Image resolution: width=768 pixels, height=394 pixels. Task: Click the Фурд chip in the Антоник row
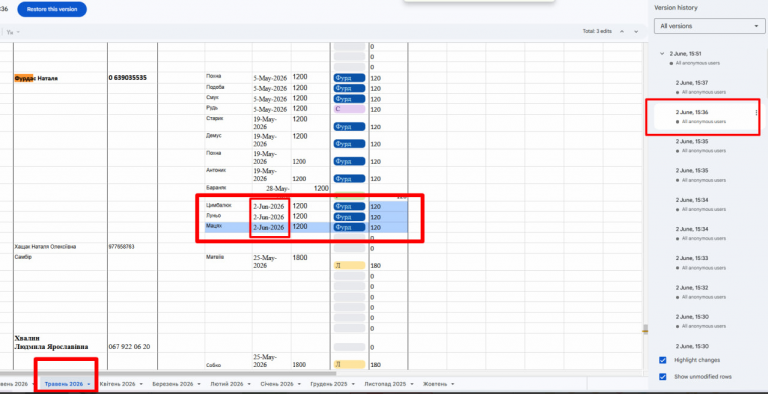350,178
